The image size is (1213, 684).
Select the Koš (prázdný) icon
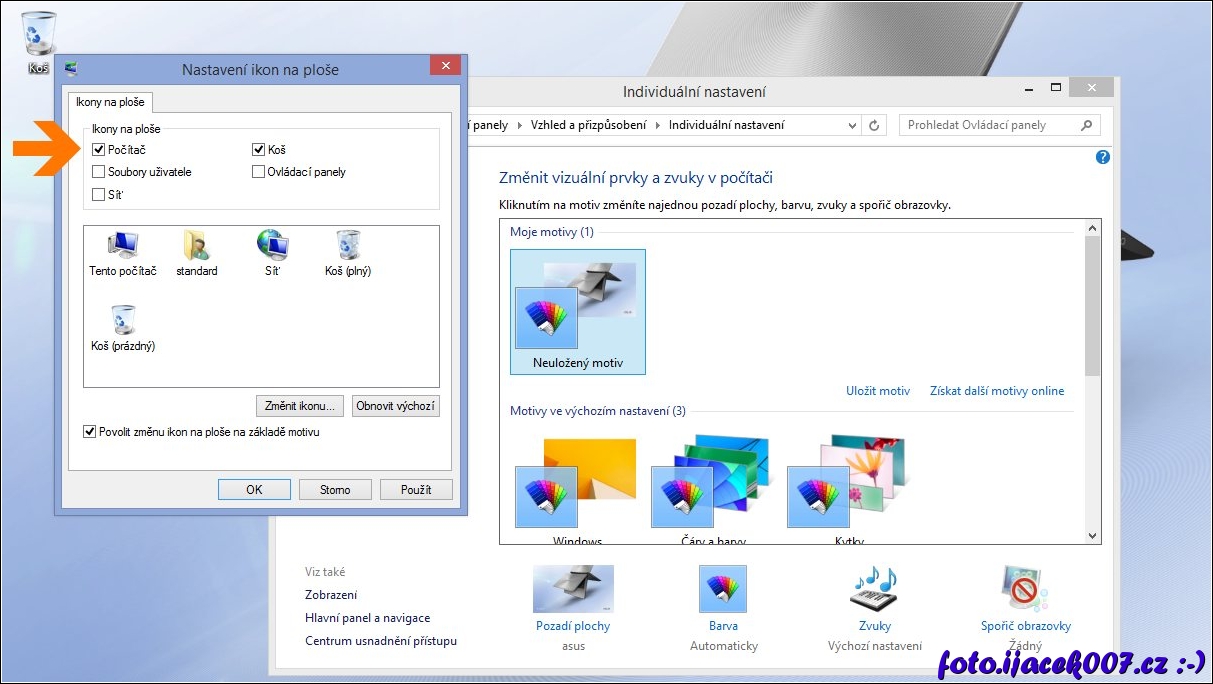point(123,321)
